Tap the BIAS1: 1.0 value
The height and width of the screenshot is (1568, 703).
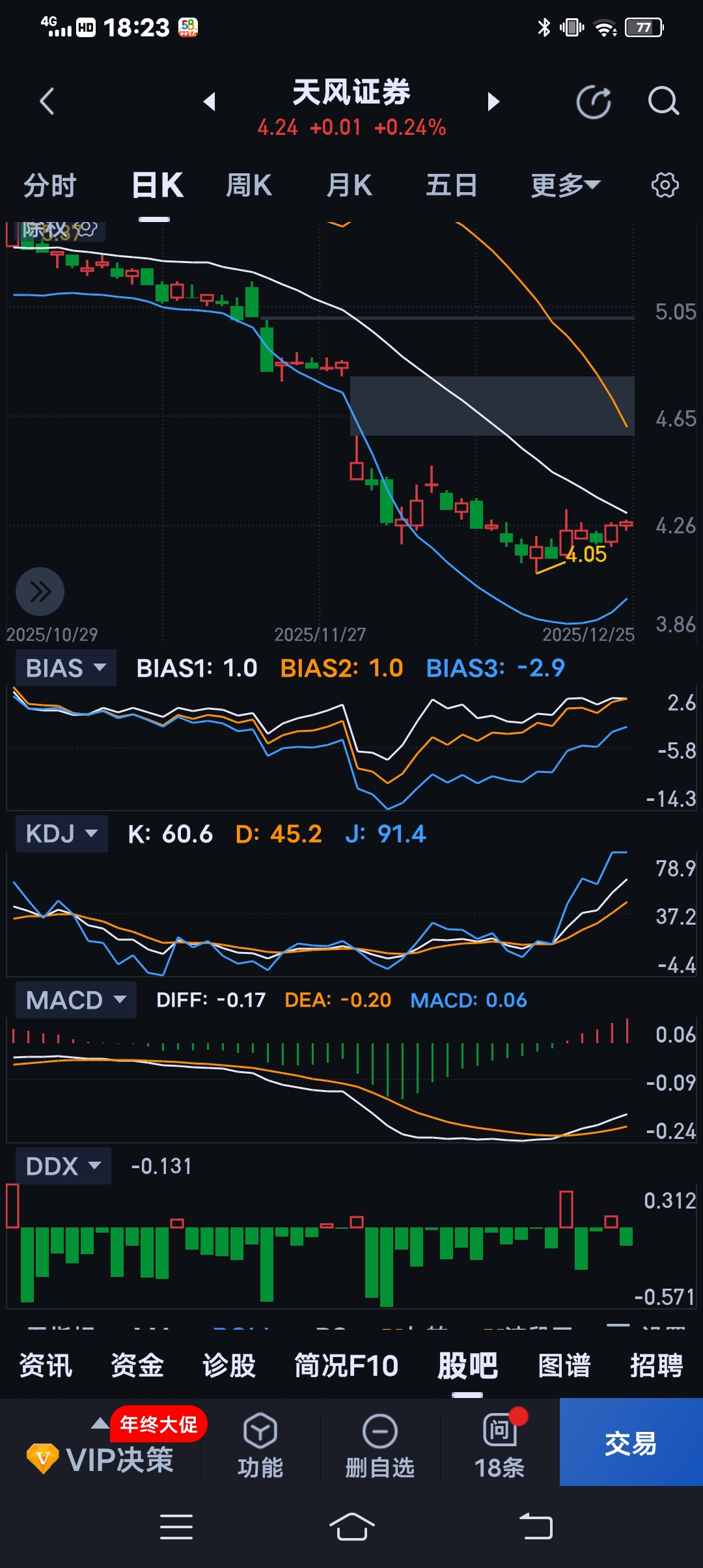(197, 668)
